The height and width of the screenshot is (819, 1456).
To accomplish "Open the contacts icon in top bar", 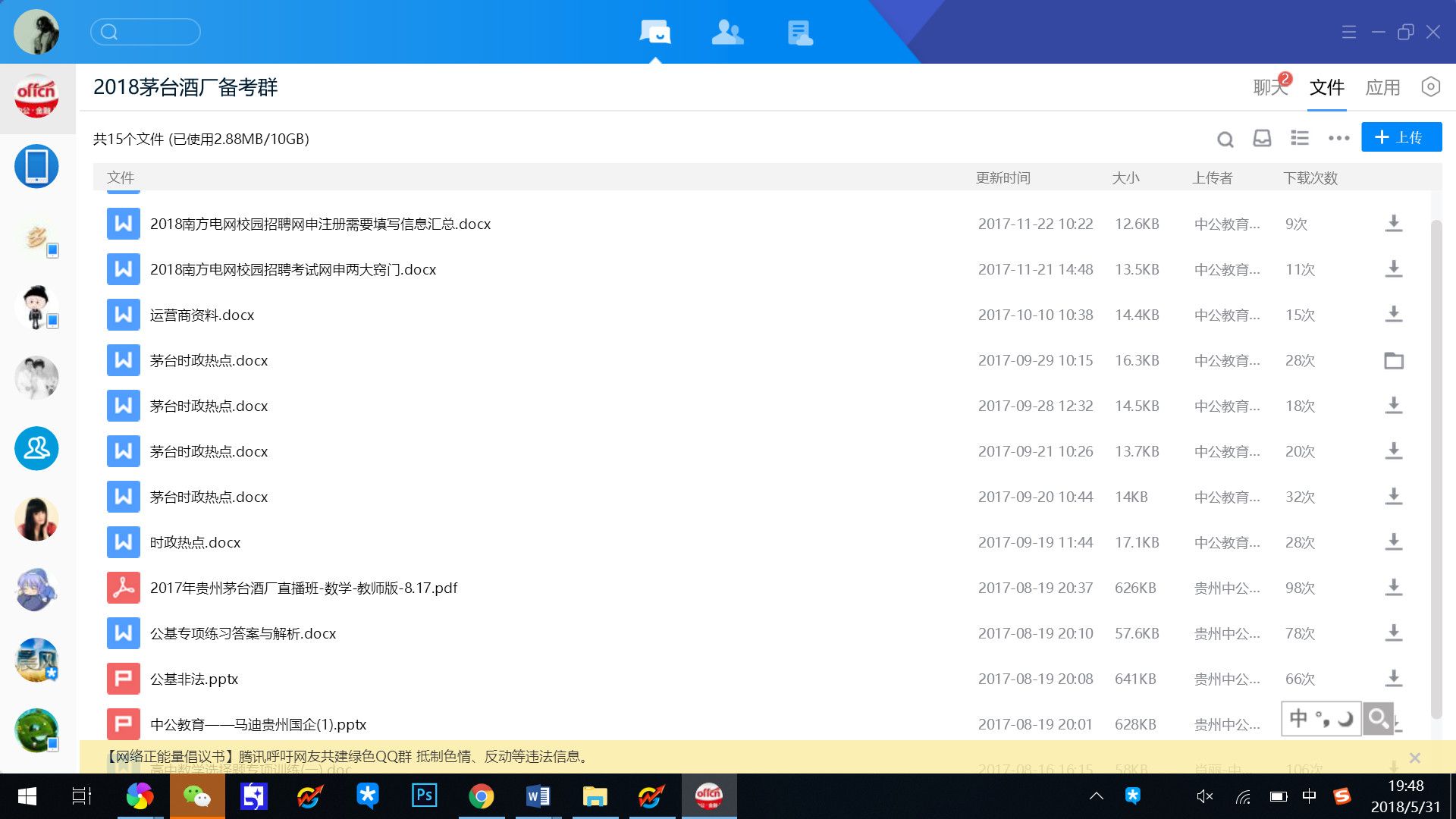I will coord(727,33).
